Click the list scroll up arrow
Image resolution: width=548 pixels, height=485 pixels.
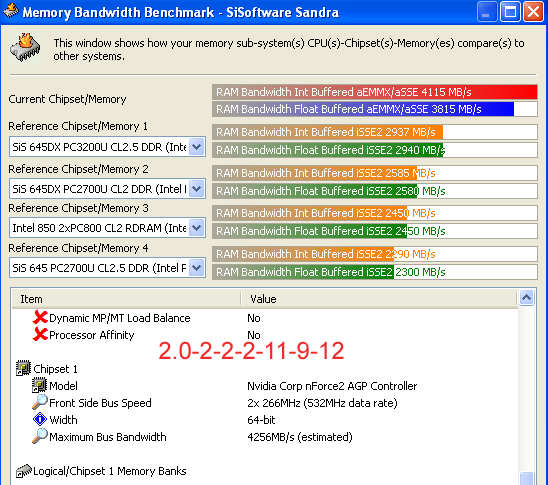[x=526, y=298]
